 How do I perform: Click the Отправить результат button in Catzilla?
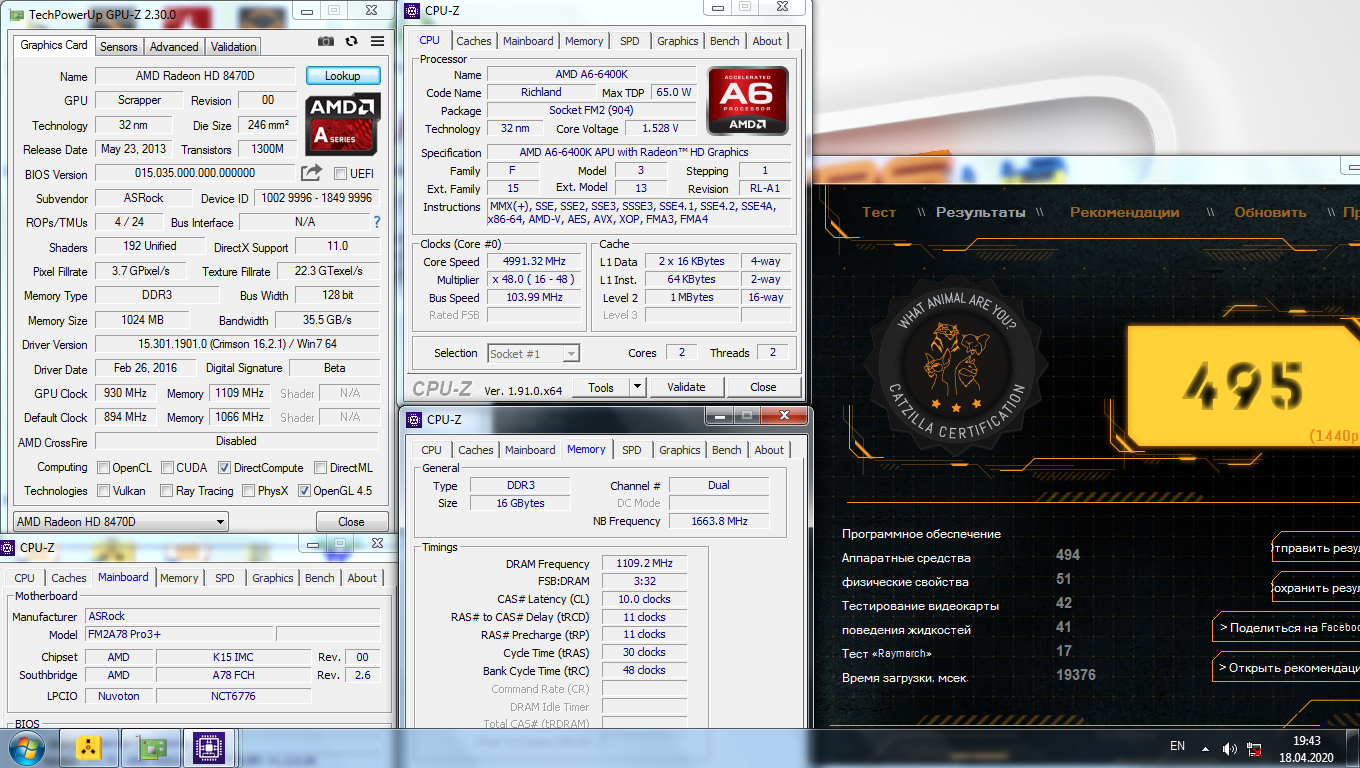click(1316, 548)
